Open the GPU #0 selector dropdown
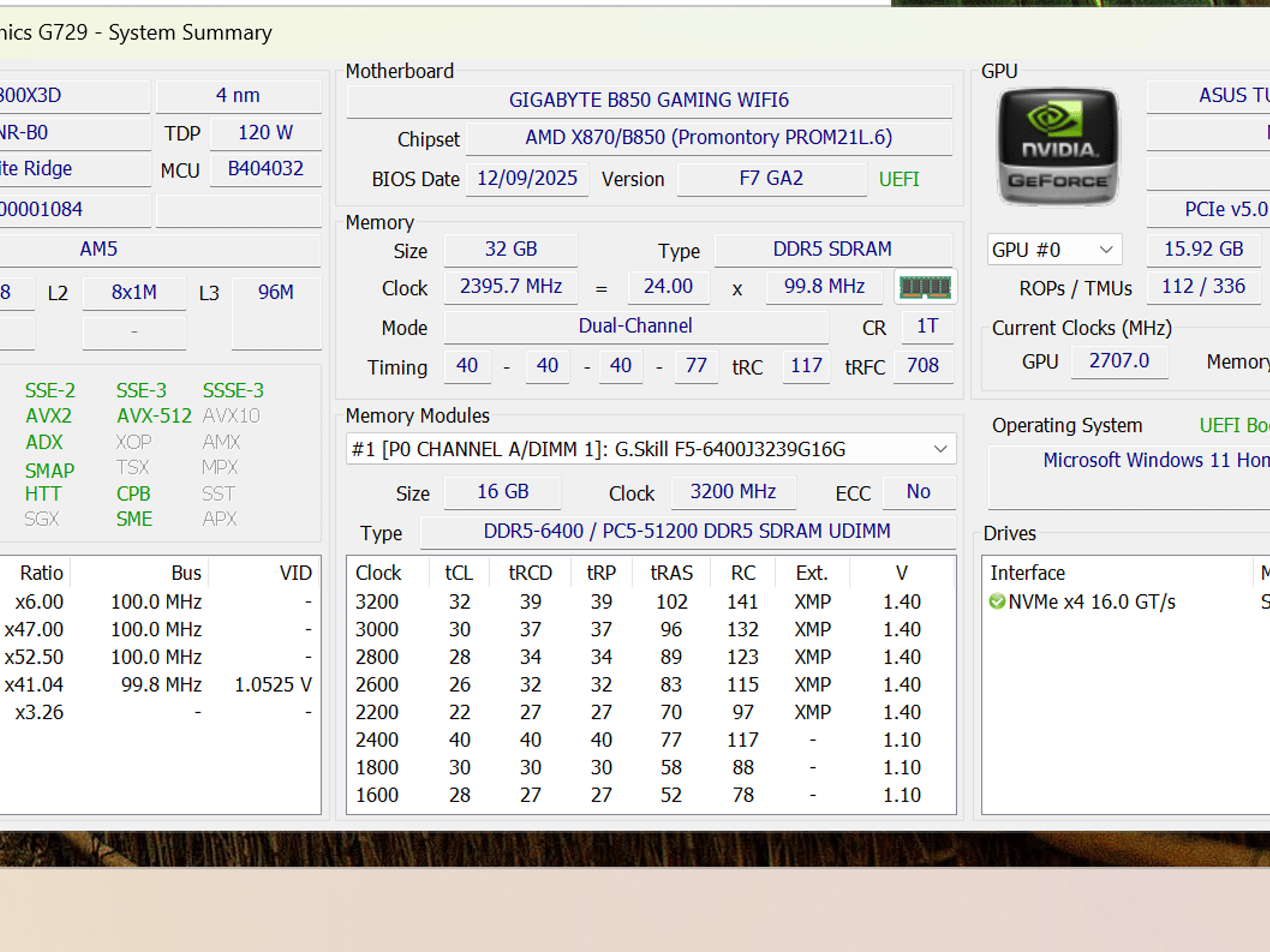This screenshot has width=1270, height=952. point(1054,250)
